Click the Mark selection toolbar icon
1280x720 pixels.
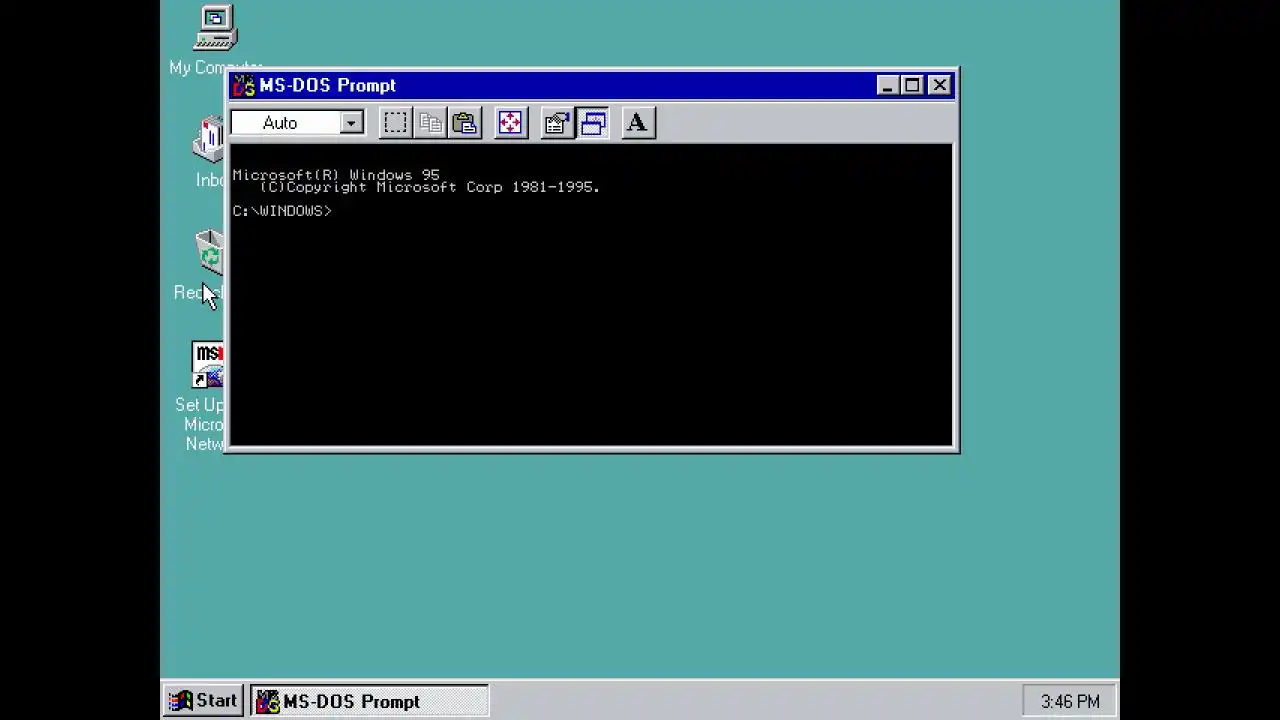pos(395,123)
